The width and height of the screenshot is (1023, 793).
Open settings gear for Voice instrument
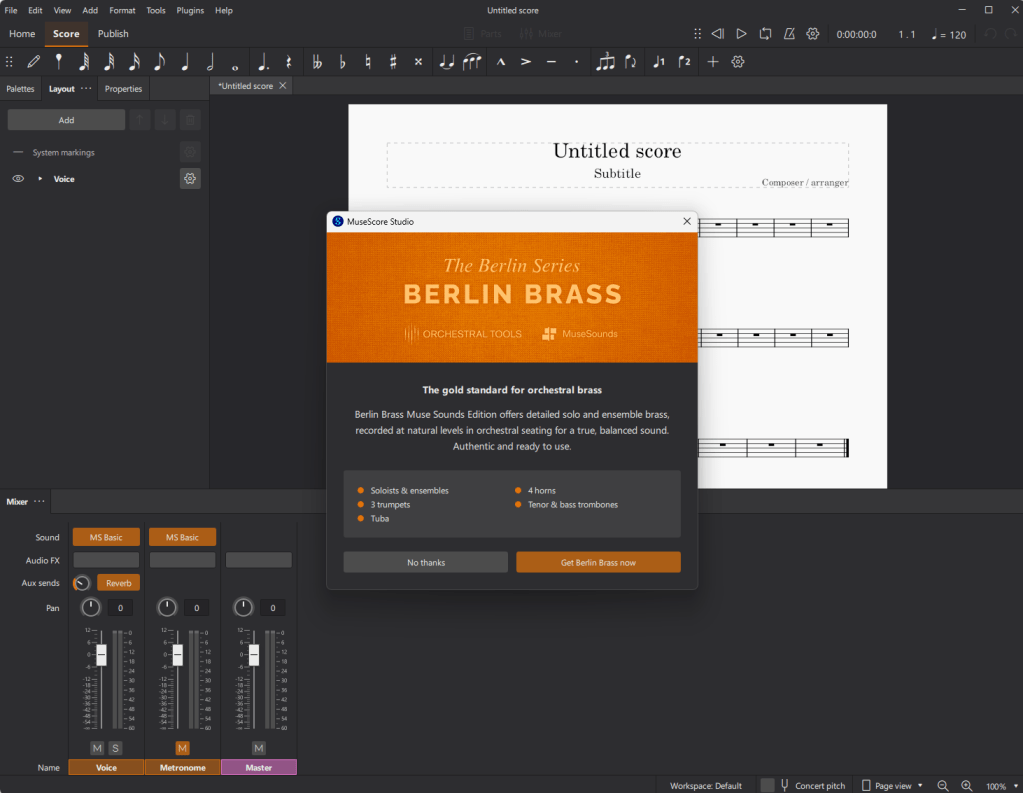(x=190, y=179)
